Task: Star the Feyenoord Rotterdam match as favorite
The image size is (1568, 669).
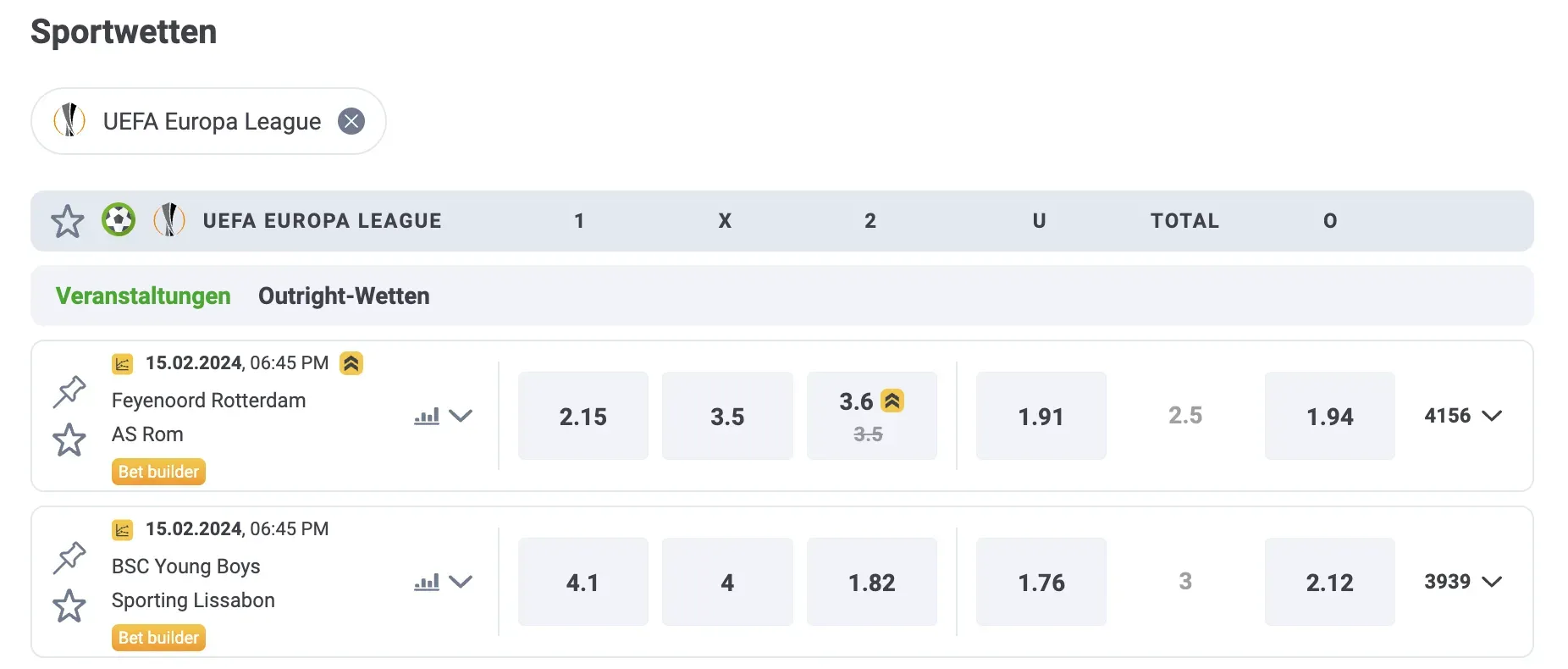Action: [x=69, y=440]
